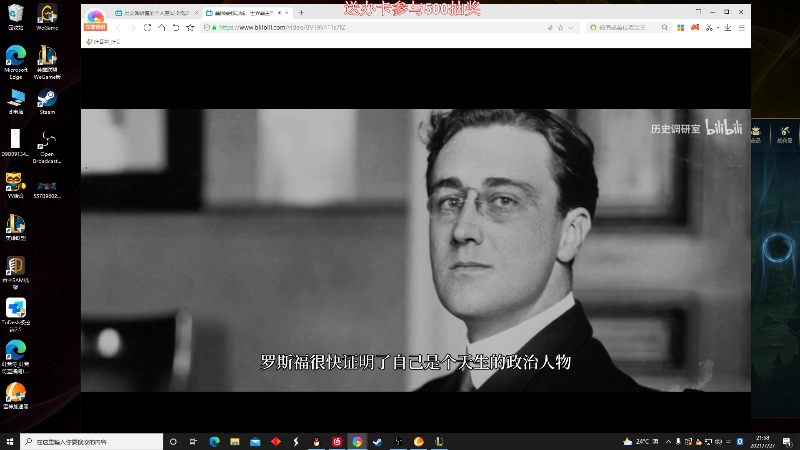The height and width of the screenshot is (450, 800).
Task: Close the first browser tab
Action: (x=196, y=13)
